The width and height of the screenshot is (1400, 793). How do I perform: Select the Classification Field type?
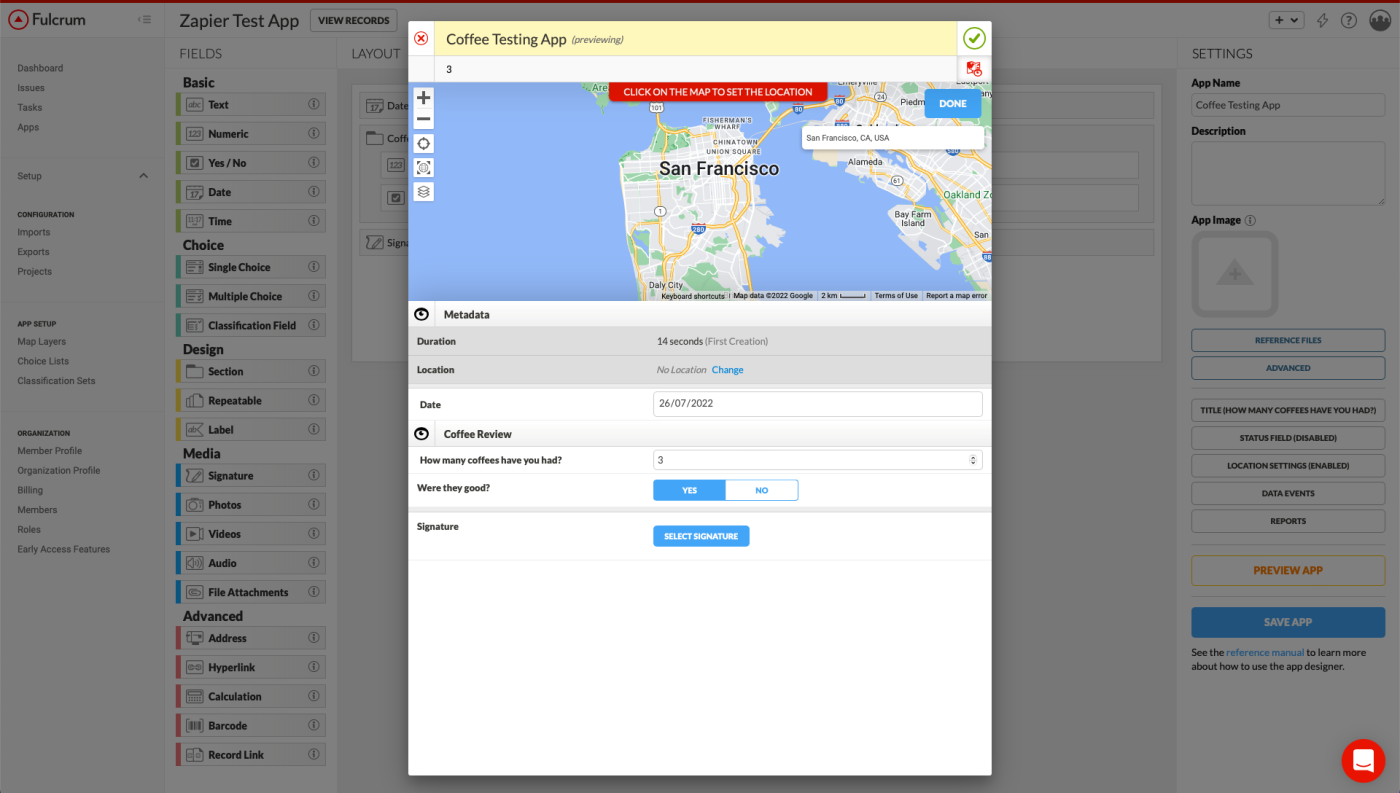coord(251,325)
